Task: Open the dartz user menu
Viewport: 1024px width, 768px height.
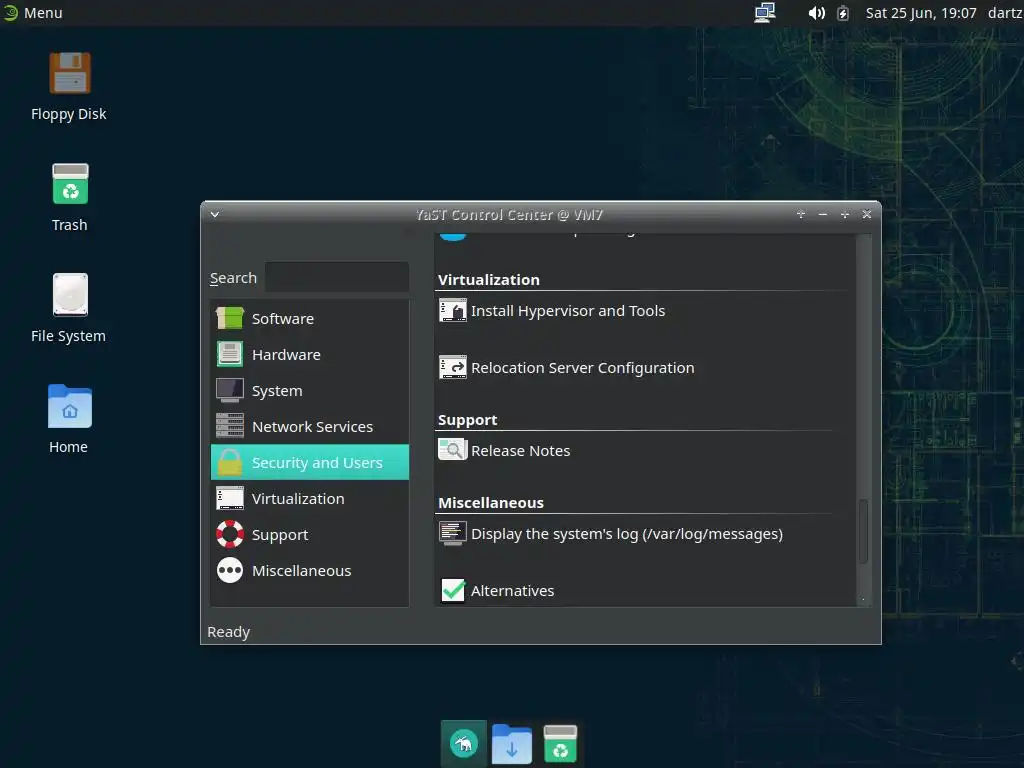Action: [1005, 13]
